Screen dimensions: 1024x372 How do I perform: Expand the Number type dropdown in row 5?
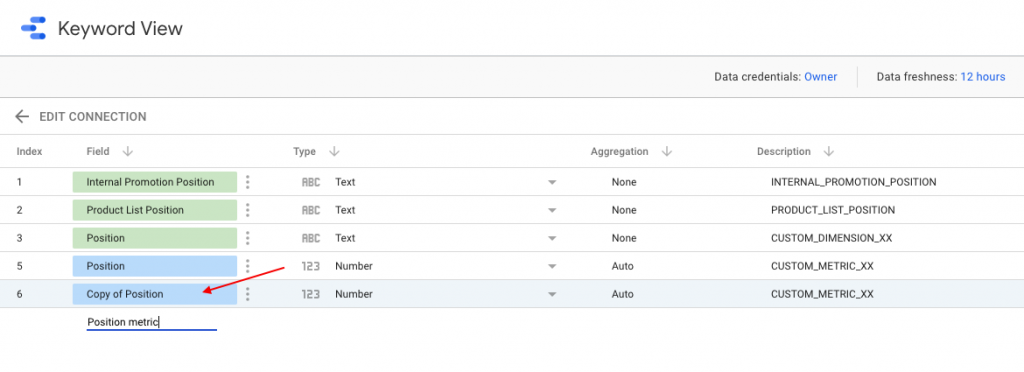pos(552,267)
